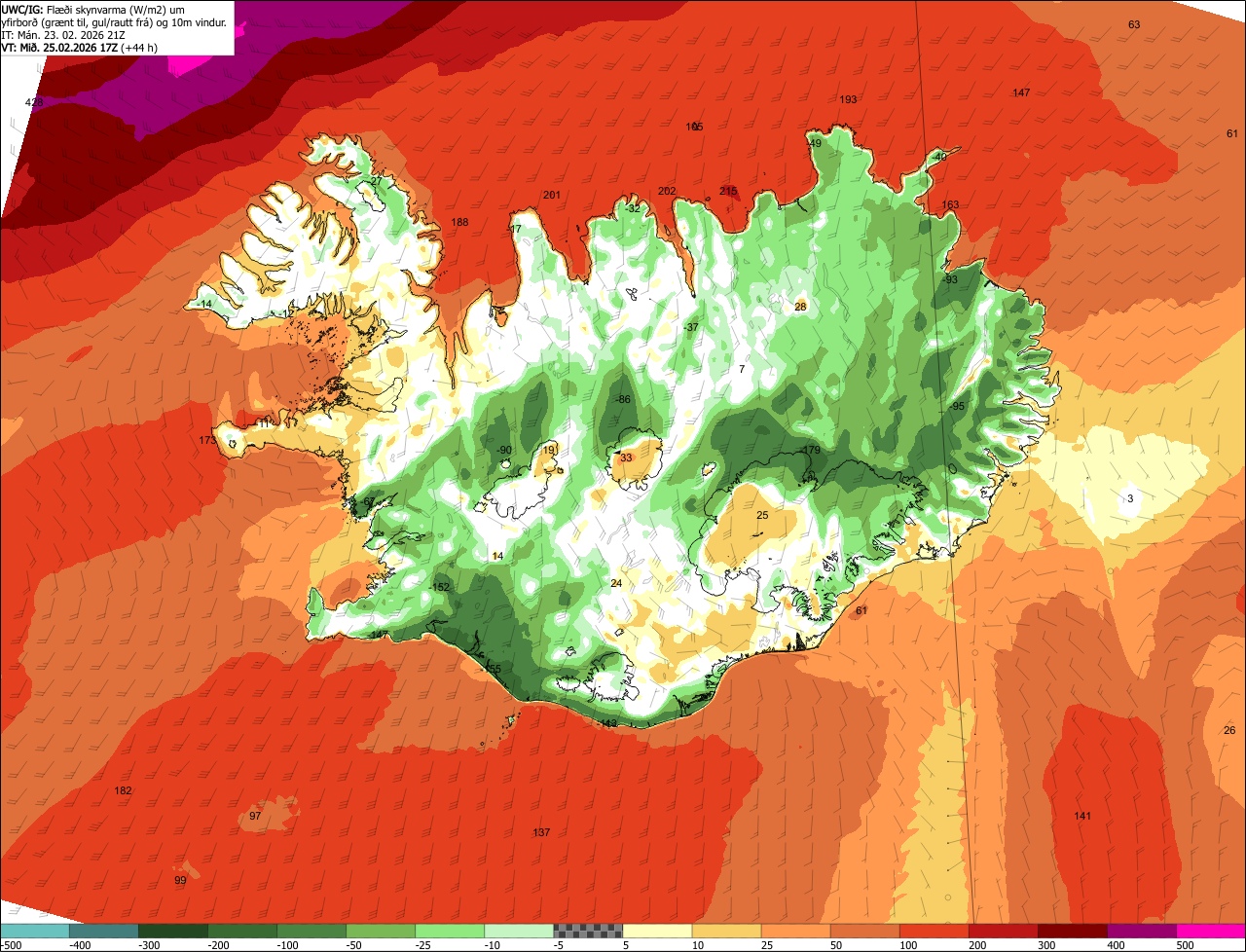Select the legend swatch between -100 and -50
Screen dimensions: 1246x952
pyautogui.click(x=311, y=932)
